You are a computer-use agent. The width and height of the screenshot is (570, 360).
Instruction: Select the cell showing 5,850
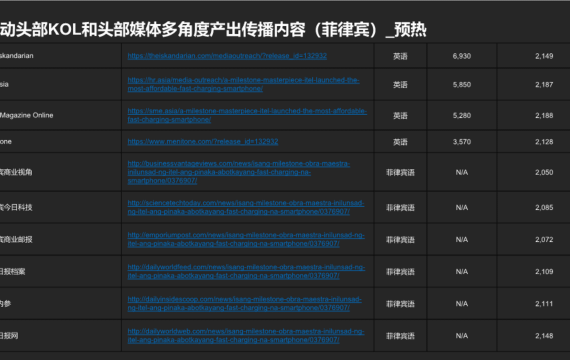click(x=462, y=84)
